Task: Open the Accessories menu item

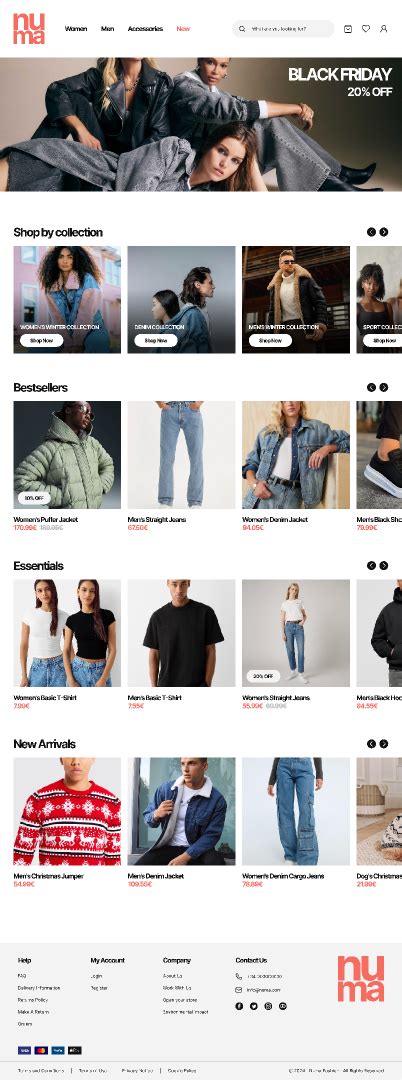Action: pos(145,29)
